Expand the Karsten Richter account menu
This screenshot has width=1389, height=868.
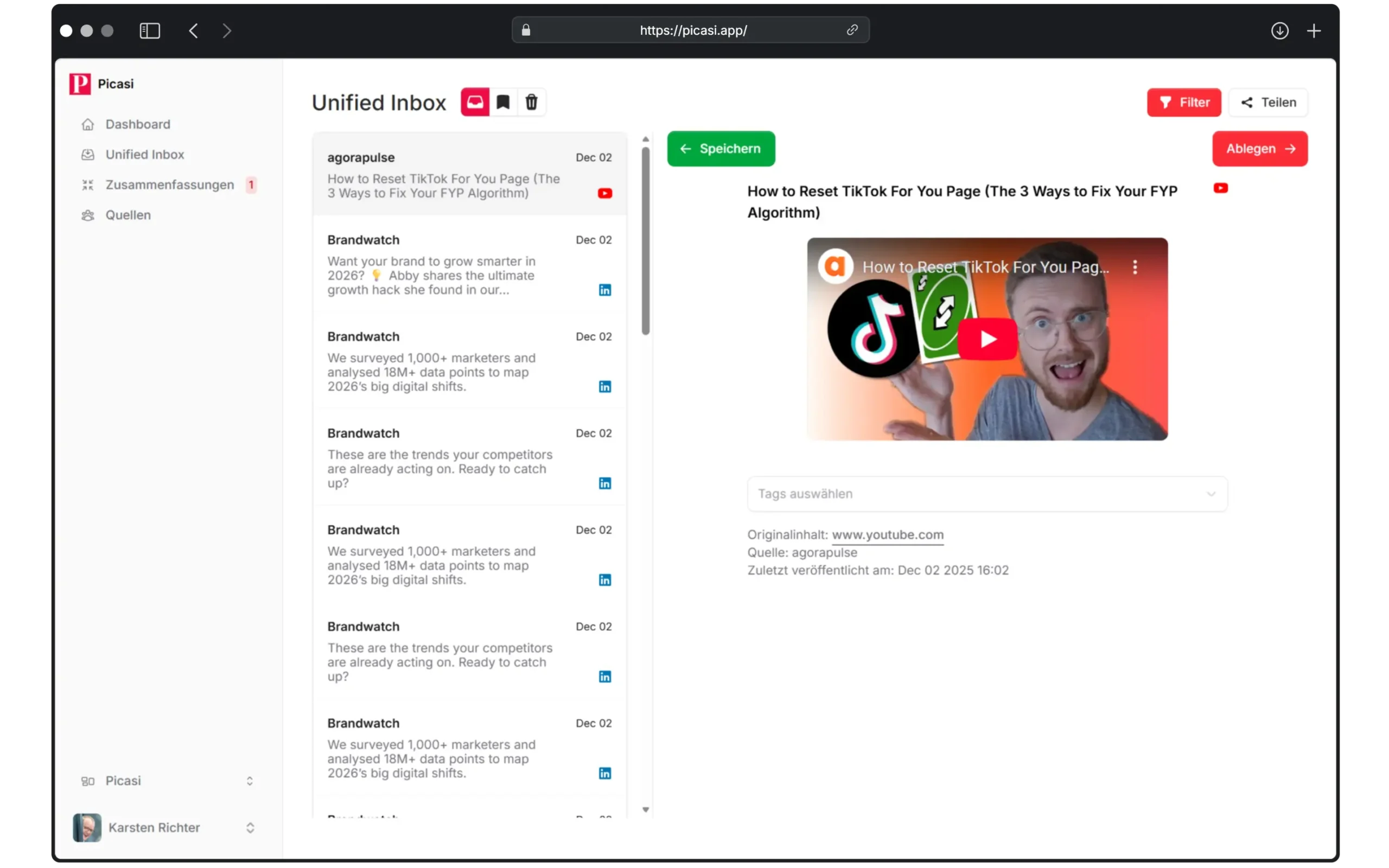pyautogui.click(x=167, y=827)
